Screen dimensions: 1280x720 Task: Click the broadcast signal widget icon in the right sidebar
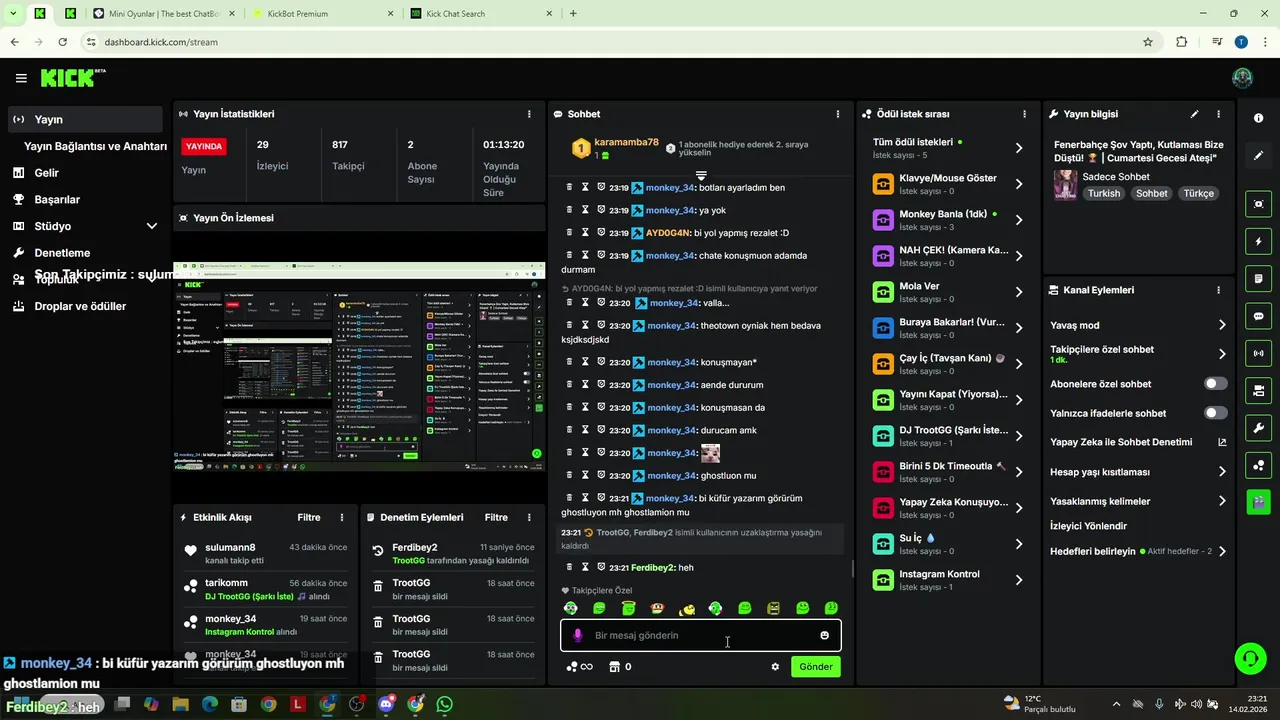pyautogui.click(x=1258, y=353)
